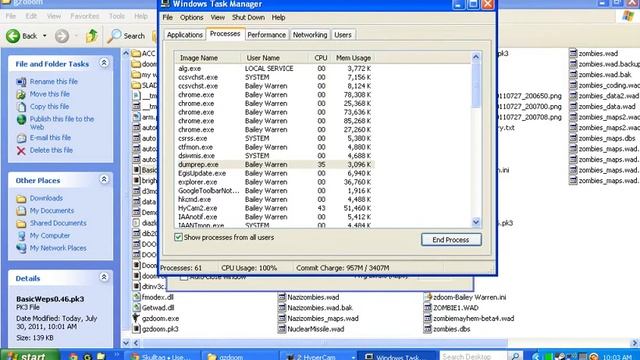Viewport: 640px width, 360px height.
Task: Open Task Manager File menu
Action: click(167, 18)
